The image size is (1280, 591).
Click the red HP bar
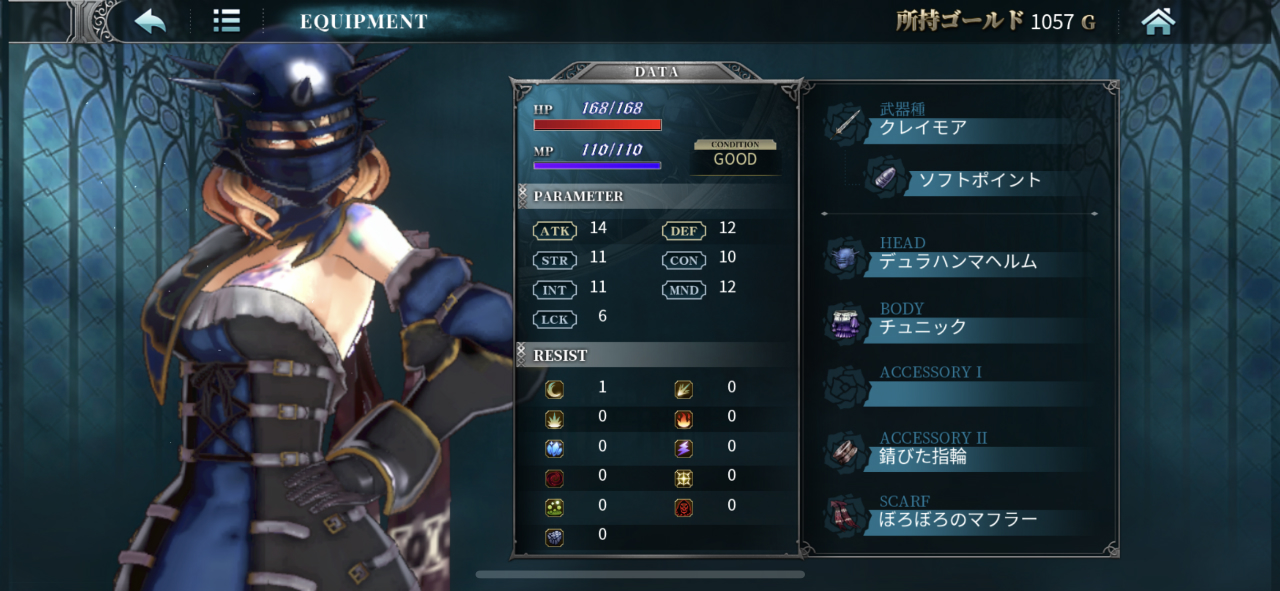pos(597,125)
